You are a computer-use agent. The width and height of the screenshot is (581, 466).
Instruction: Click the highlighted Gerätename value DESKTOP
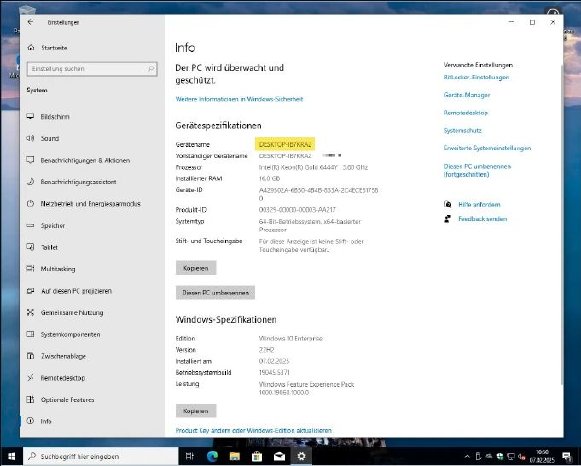[x=285, y=144]
